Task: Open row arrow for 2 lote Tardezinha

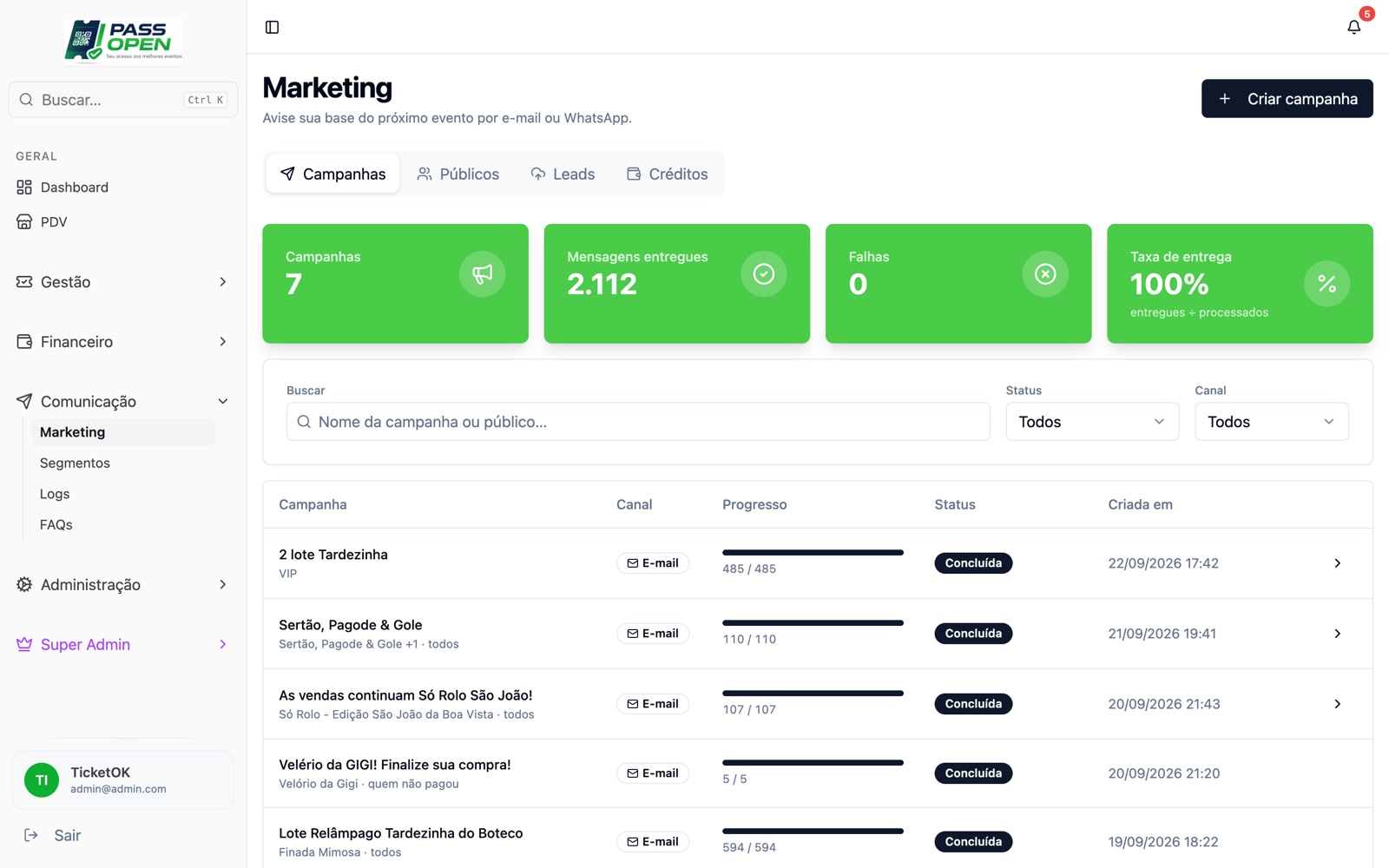Action: (x=1337, y=563)
